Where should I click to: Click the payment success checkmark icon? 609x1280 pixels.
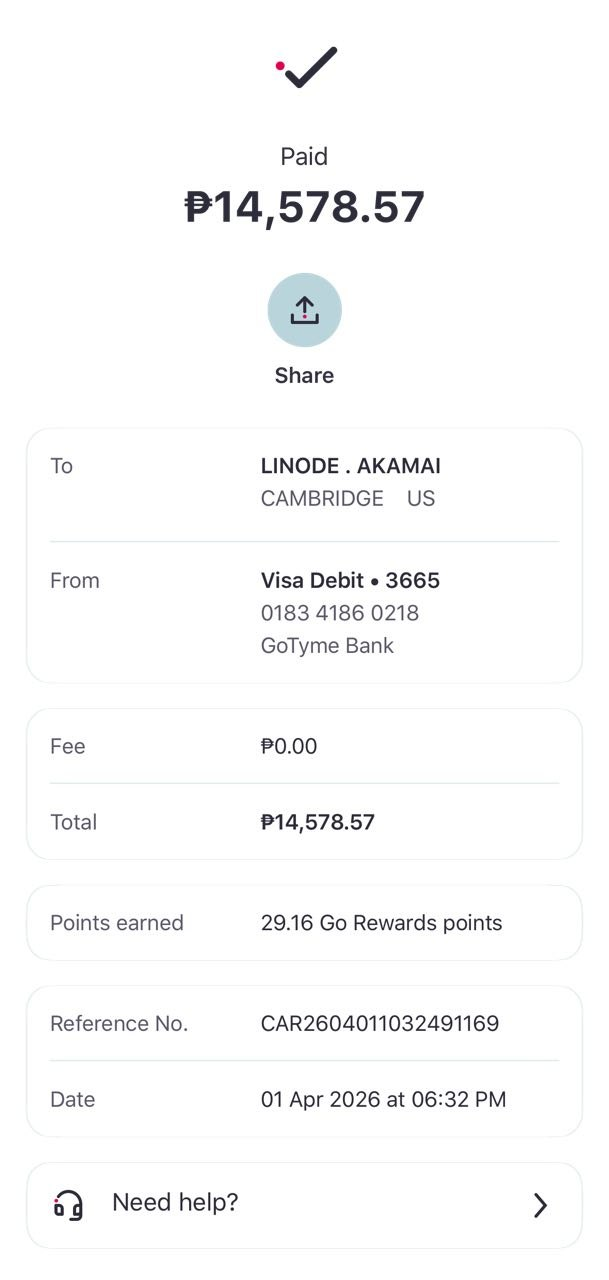308,67
